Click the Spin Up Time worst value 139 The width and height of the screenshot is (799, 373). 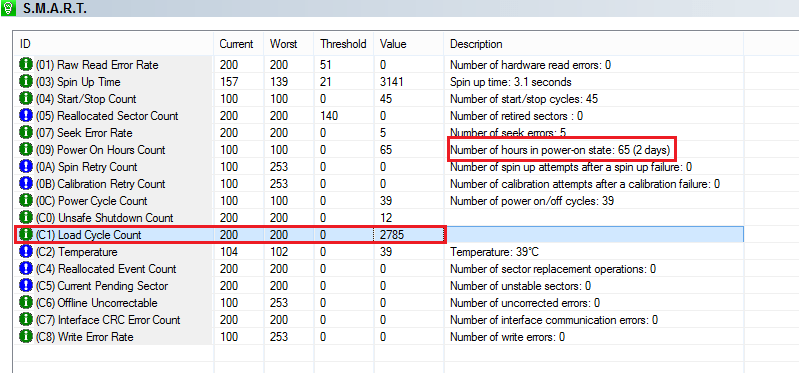(279, 82)
